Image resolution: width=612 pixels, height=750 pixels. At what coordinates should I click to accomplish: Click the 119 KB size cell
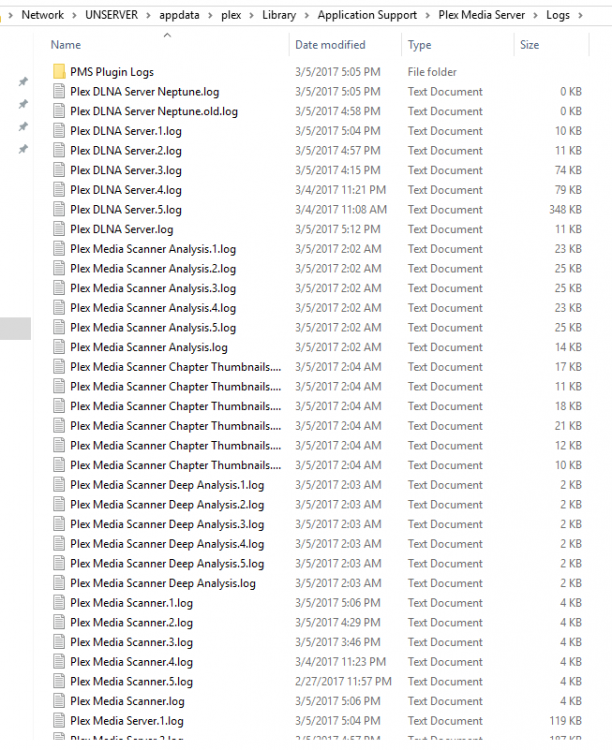566,720
